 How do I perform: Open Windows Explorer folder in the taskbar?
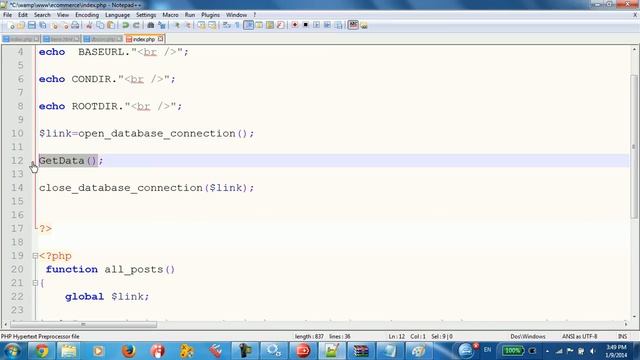(x=69, y=351)
